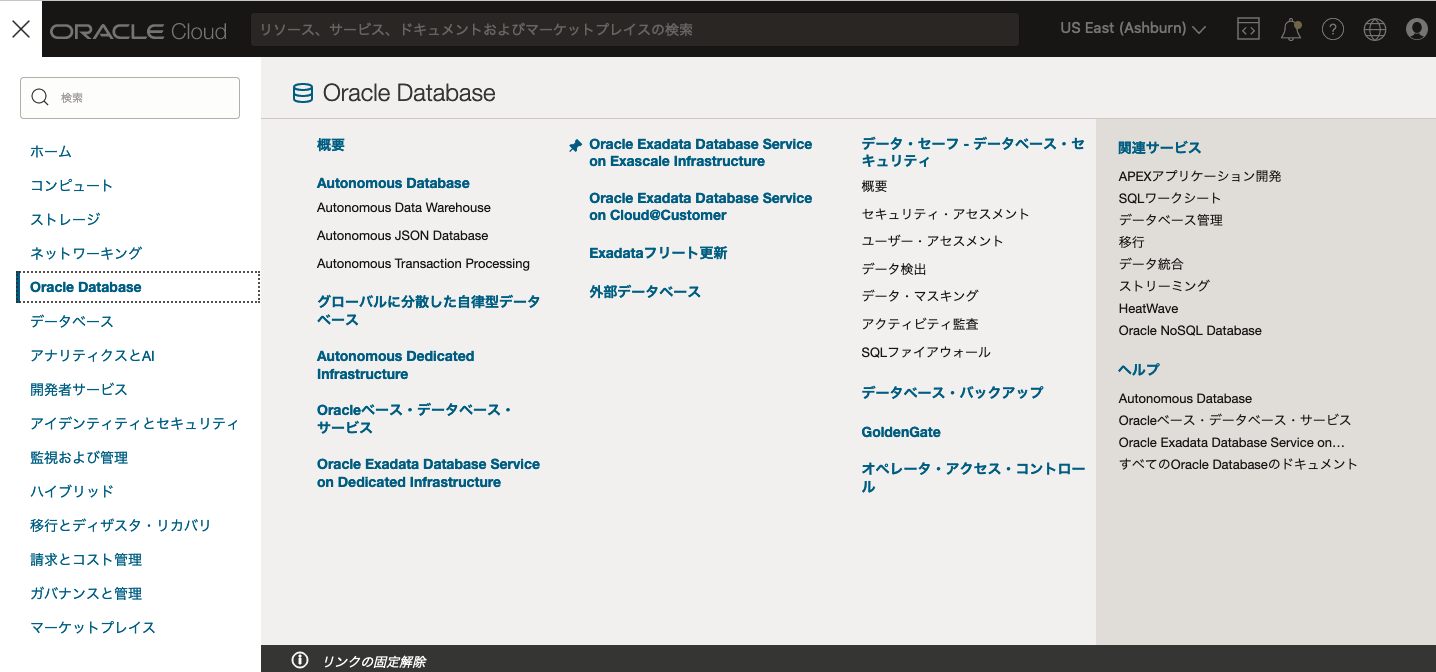Close the navigation panel with the X button
Viewport: 1436px width, 672px height.
[20, 27]
